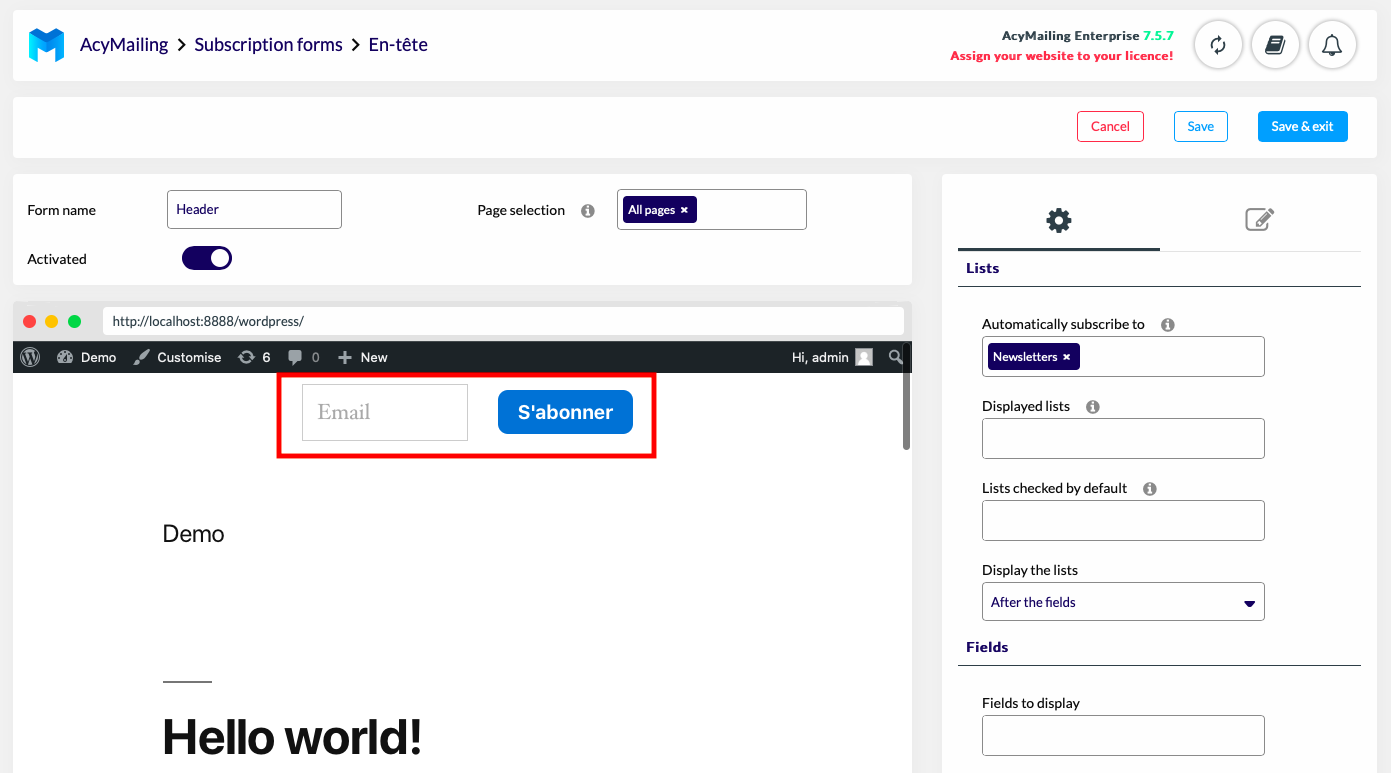
Task: Open the Displayed lists select field
Action: tap(1123, 439)
